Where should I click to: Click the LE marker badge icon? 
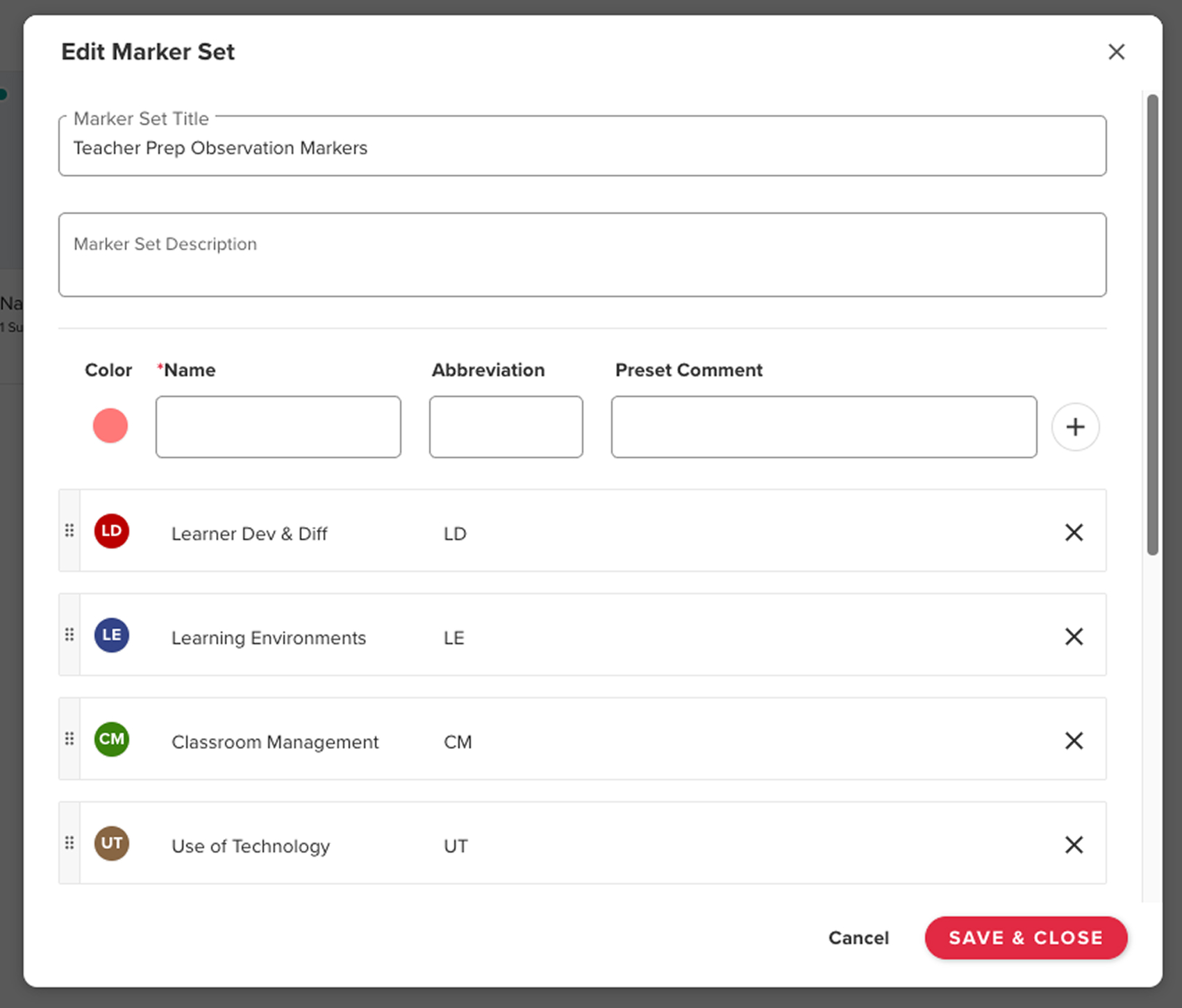coord(111,635)
